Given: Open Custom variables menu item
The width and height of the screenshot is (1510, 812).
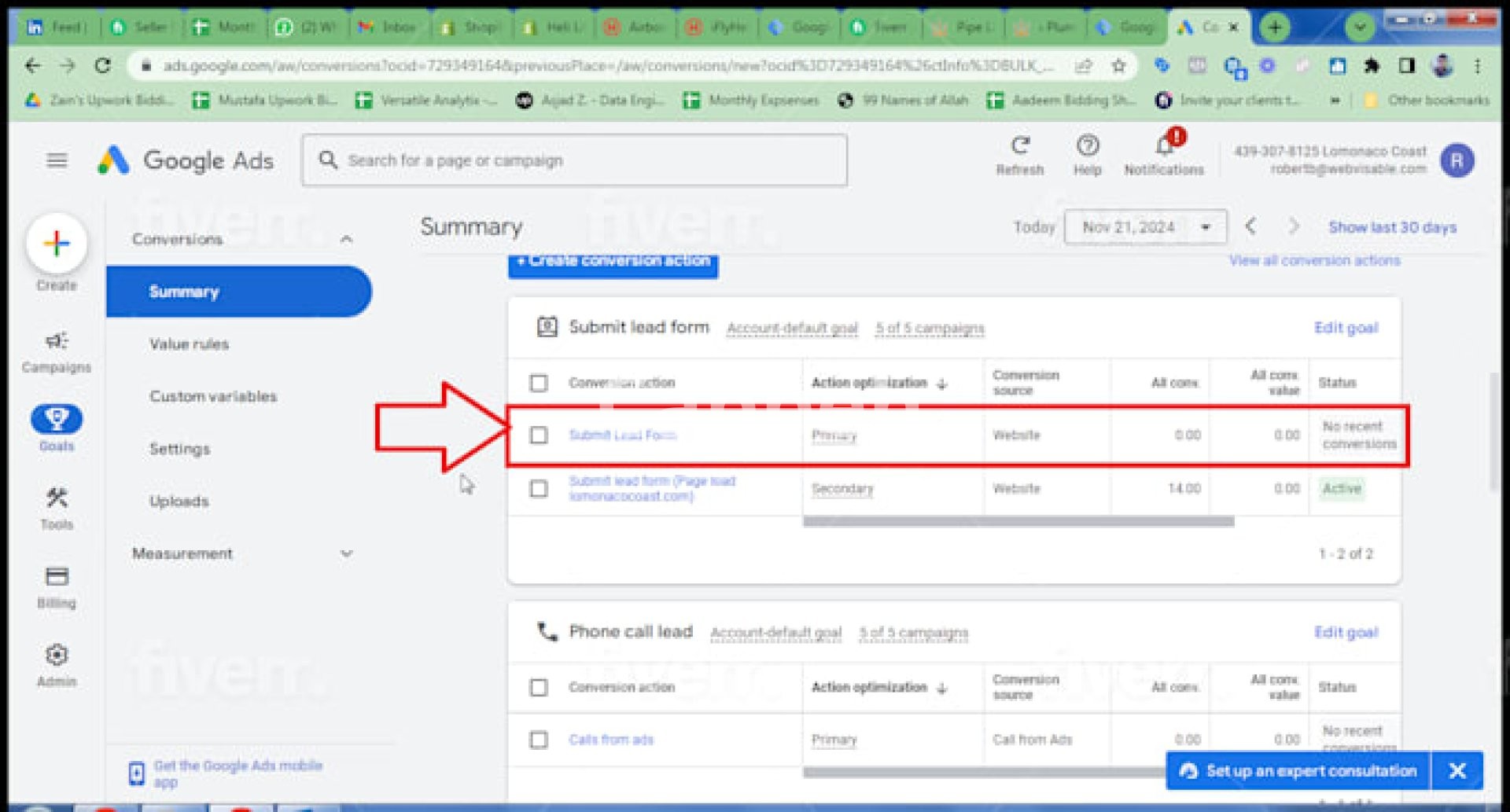Looking at the screenshot, I should coord(213,397).
